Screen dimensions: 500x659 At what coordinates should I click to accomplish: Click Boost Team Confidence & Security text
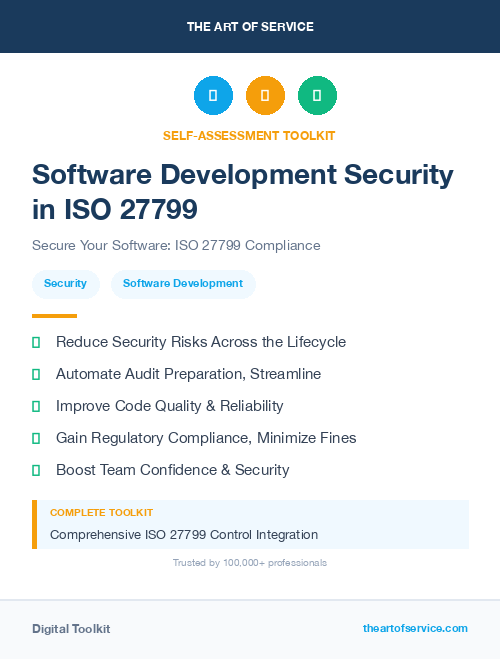tap(173, 470)
